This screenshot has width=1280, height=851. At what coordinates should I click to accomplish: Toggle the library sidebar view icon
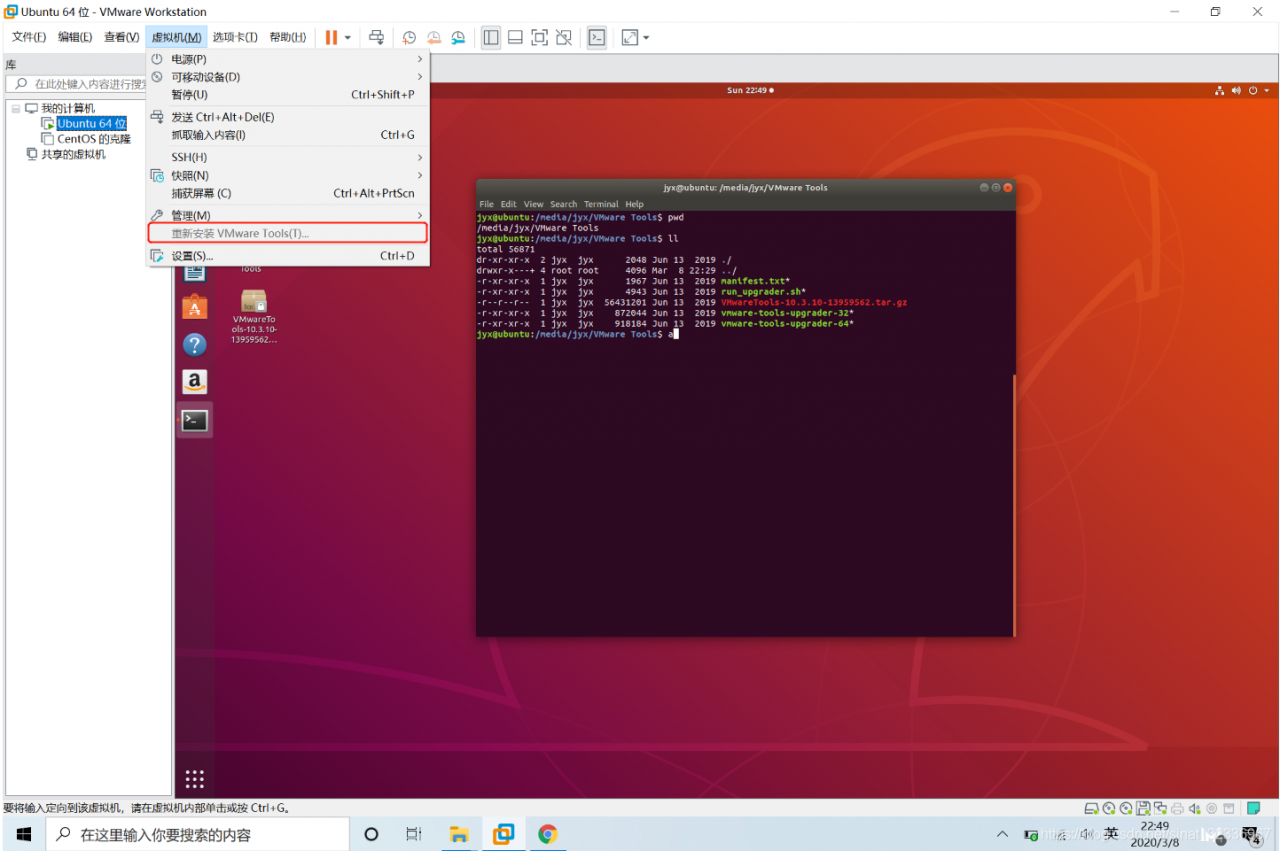point(491,38)
